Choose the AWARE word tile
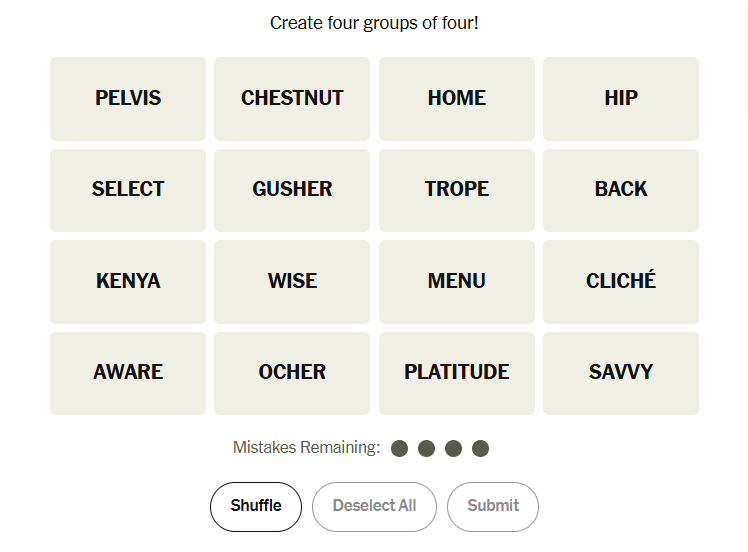The image size is (748, 552). 128,373
